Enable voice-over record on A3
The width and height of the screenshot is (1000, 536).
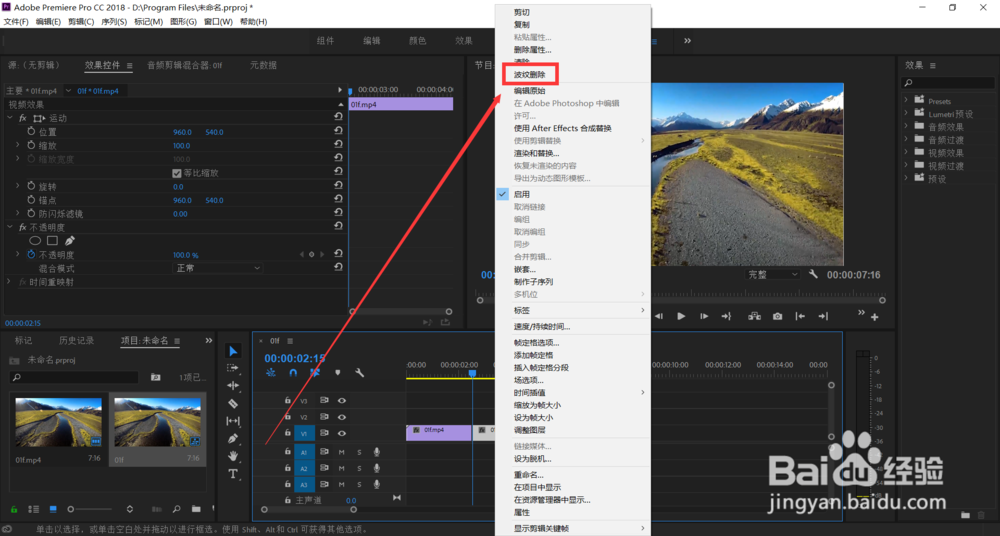coord(377,485)
